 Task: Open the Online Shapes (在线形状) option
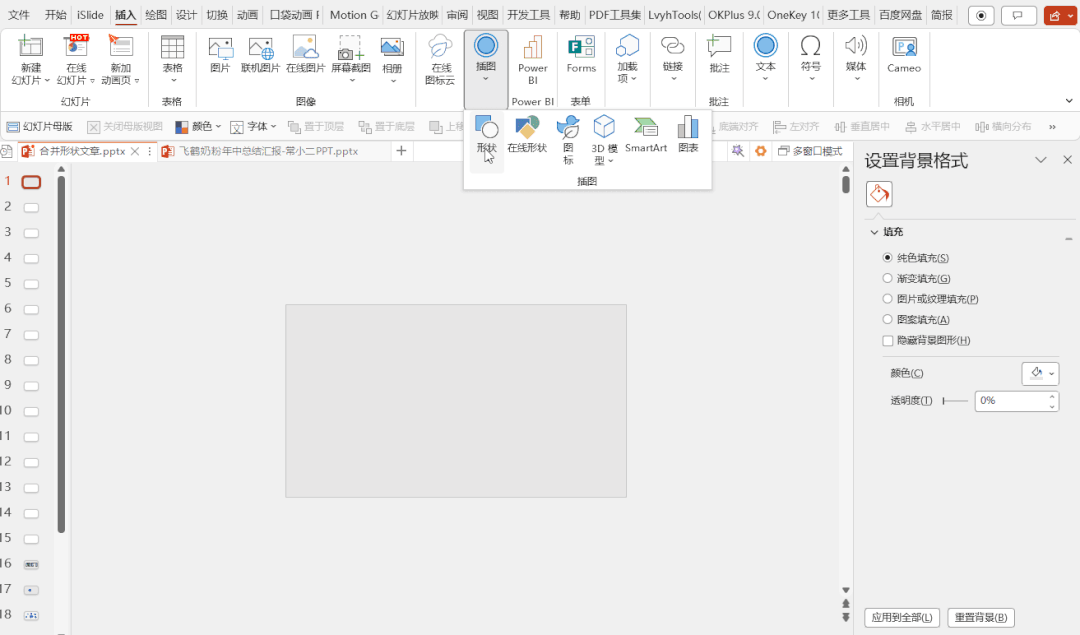tap(527, 135)
